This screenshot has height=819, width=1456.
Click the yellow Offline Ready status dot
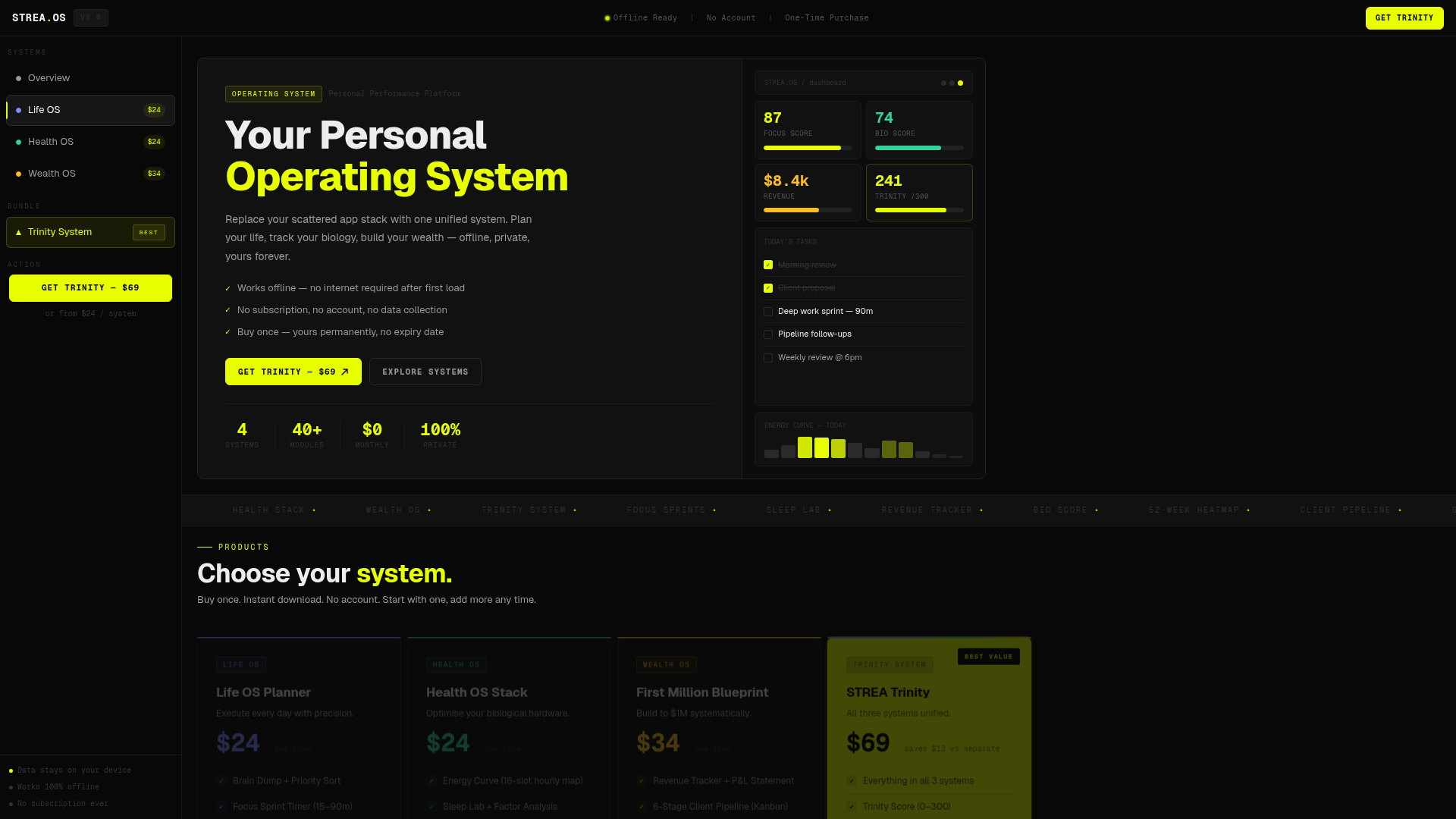[607, 18]
